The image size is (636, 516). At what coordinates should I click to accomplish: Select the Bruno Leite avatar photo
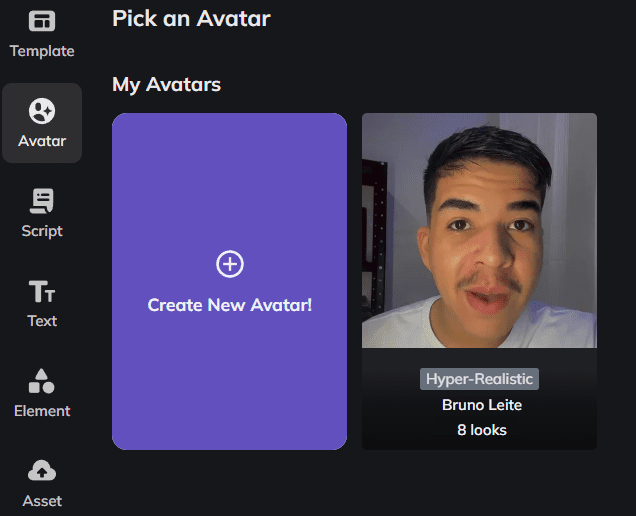[x=479, y=230]
